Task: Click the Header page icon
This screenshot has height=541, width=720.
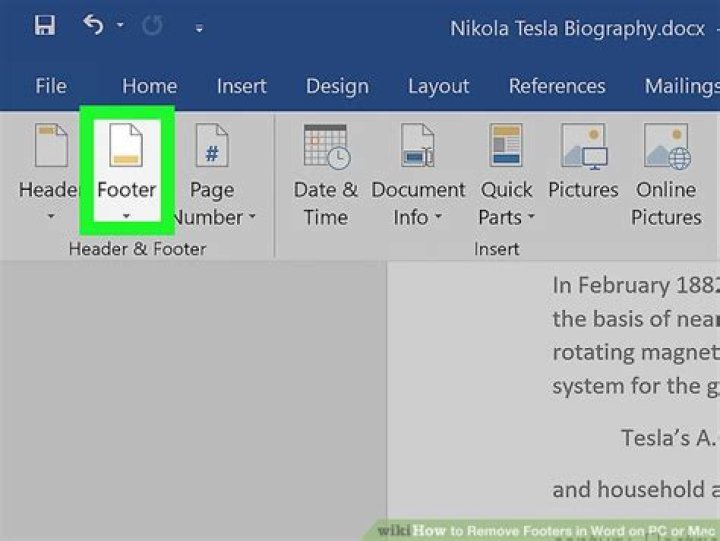Action: 51,145
